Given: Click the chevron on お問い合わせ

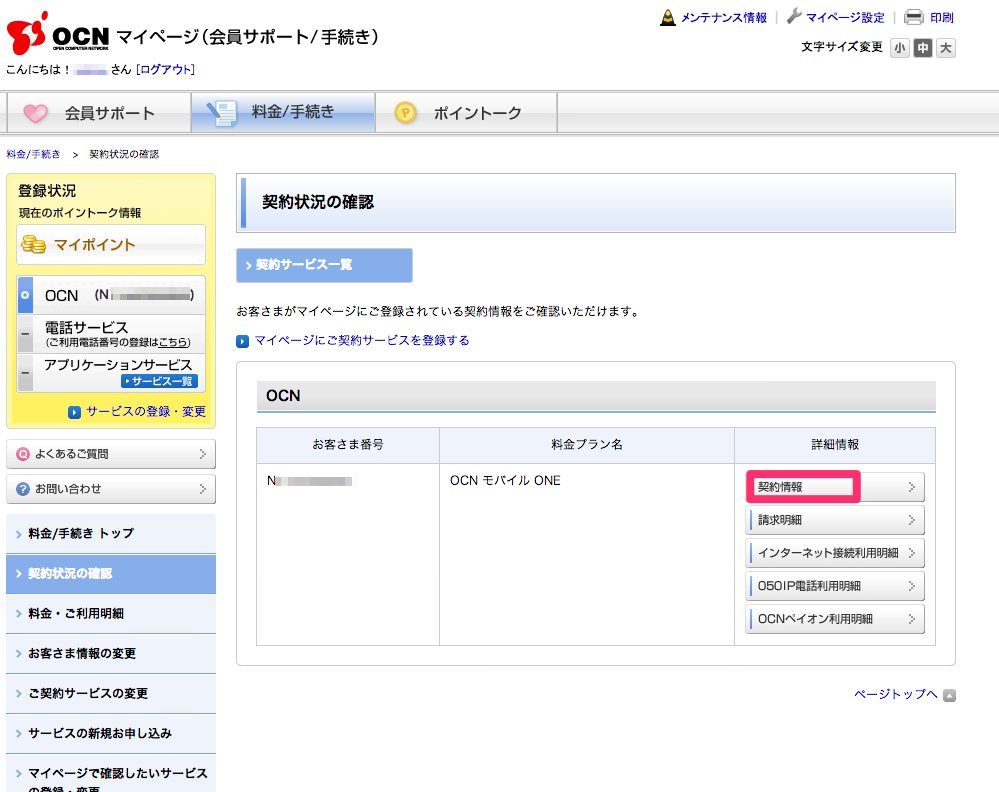Looking at the screenshot, I should tap(203, 489).
